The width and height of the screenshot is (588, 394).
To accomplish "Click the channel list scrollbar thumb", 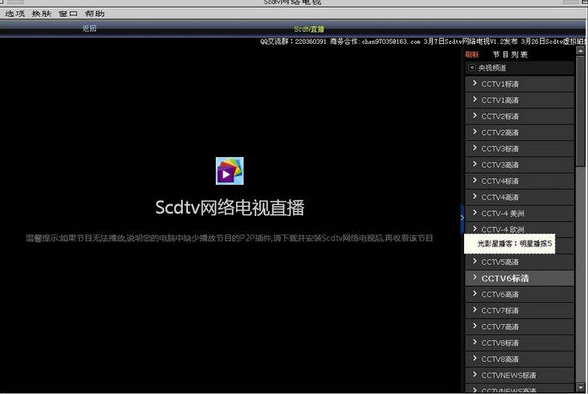I will click(x=580, y=111).
